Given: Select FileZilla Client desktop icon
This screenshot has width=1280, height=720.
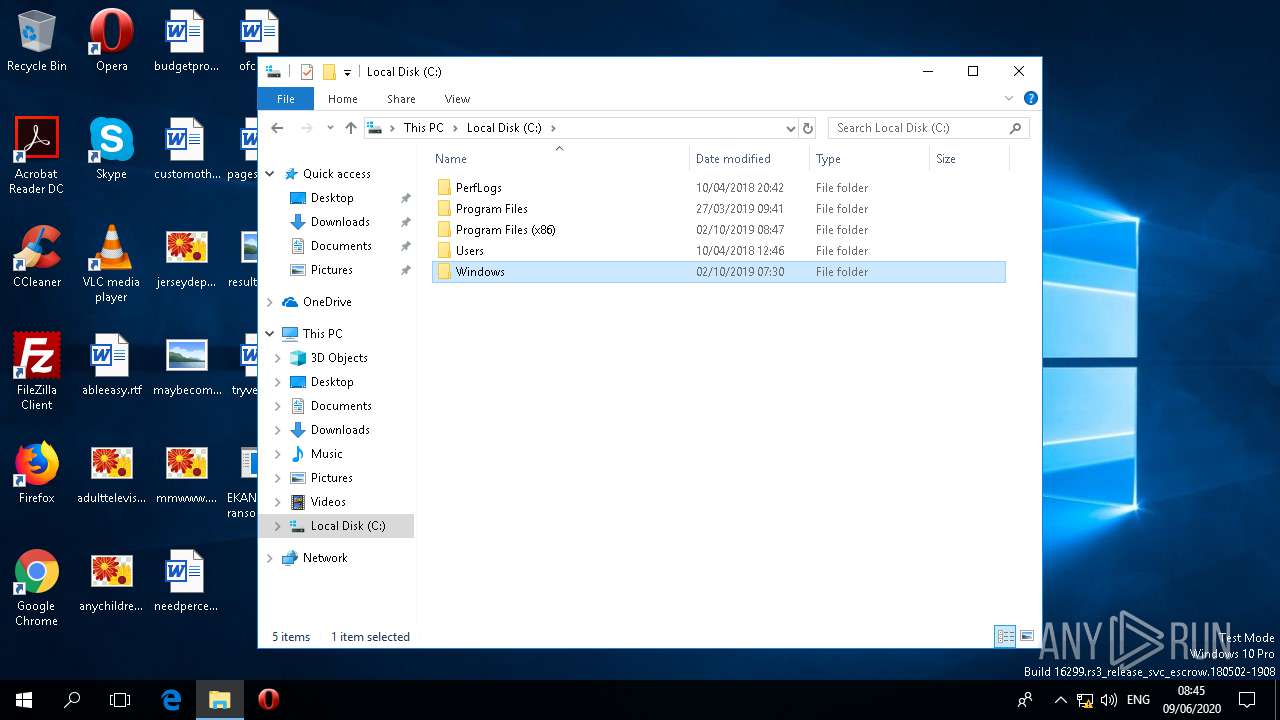Looking at the screenshot, I should tap(37, 372).
